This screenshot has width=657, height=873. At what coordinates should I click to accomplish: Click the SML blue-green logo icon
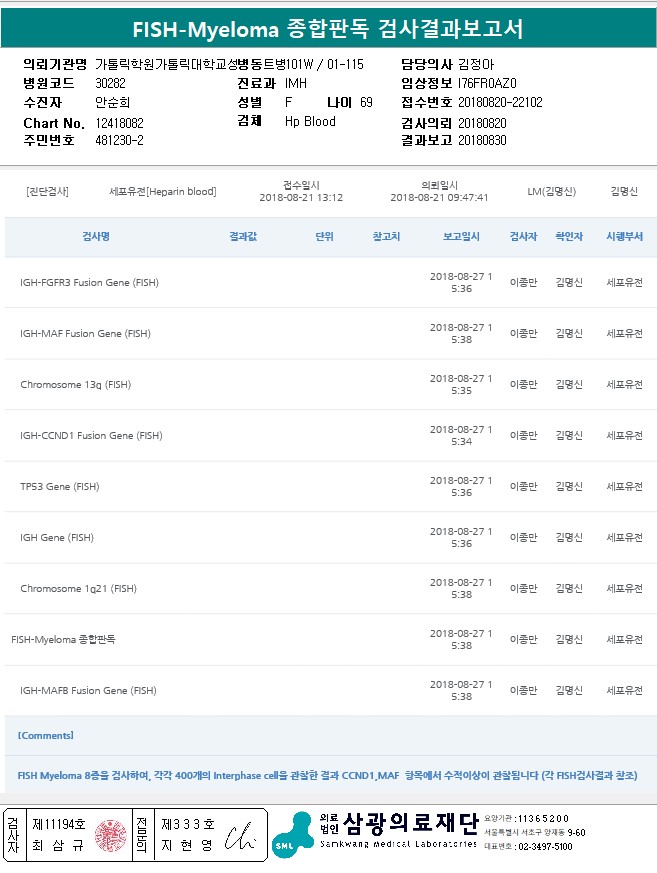click(x=292, y=835)
